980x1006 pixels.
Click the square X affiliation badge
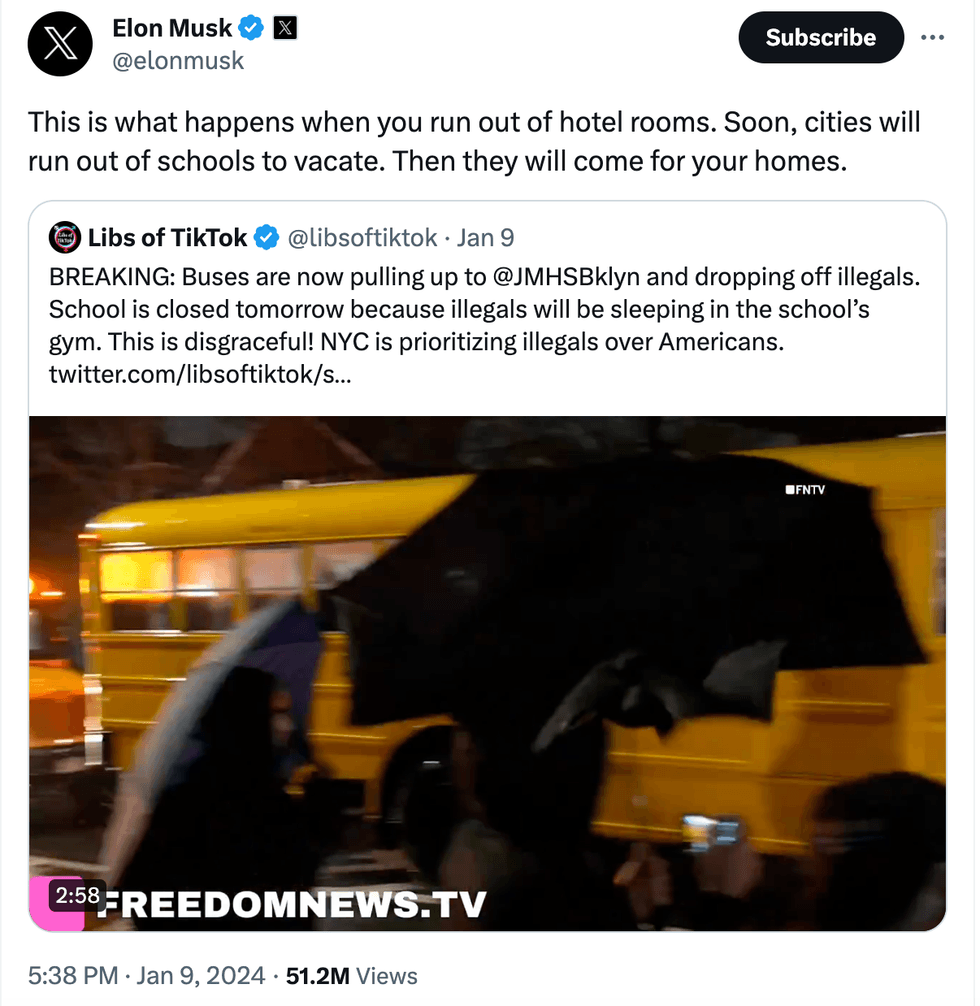point(285,28)
